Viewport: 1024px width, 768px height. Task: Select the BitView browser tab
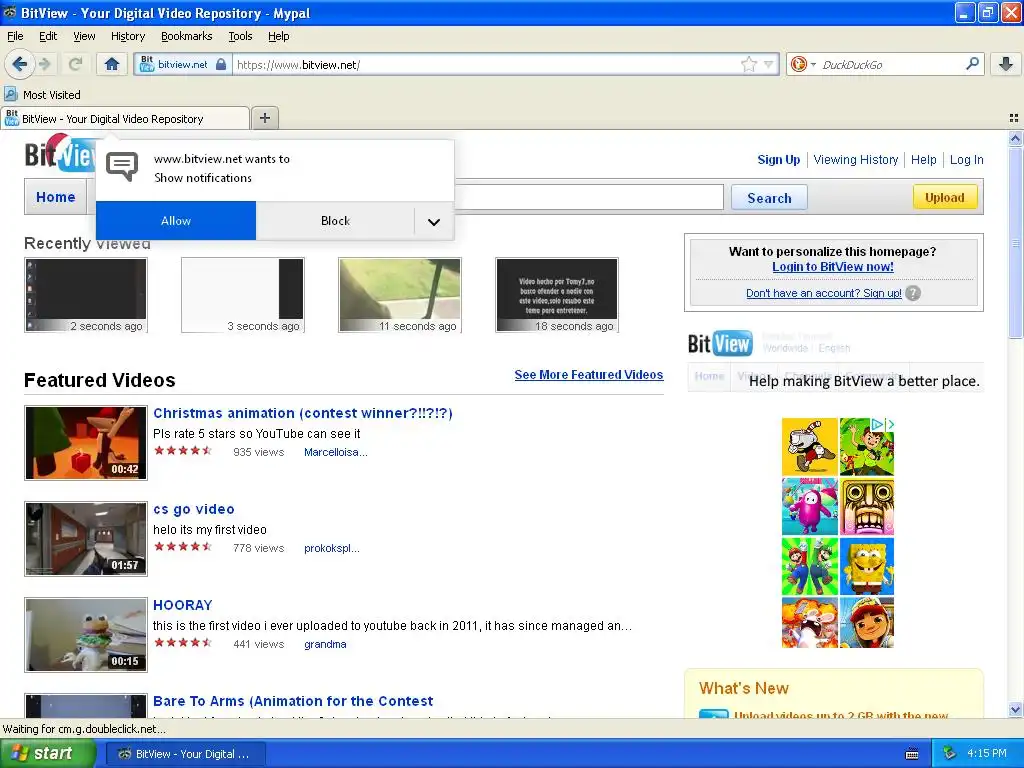125,118
